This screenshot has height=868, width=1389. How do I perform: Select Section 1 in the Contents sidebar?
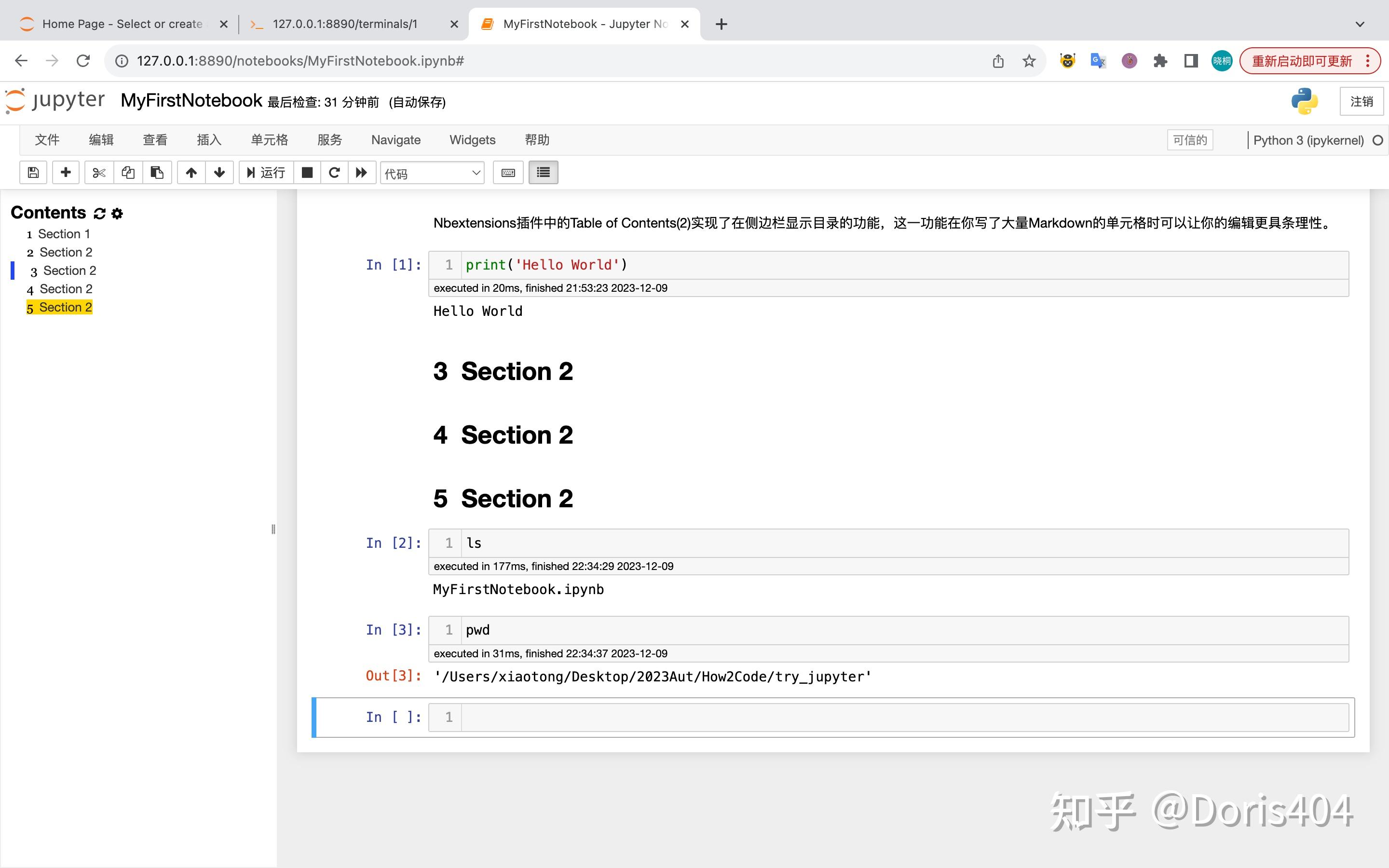64,234
